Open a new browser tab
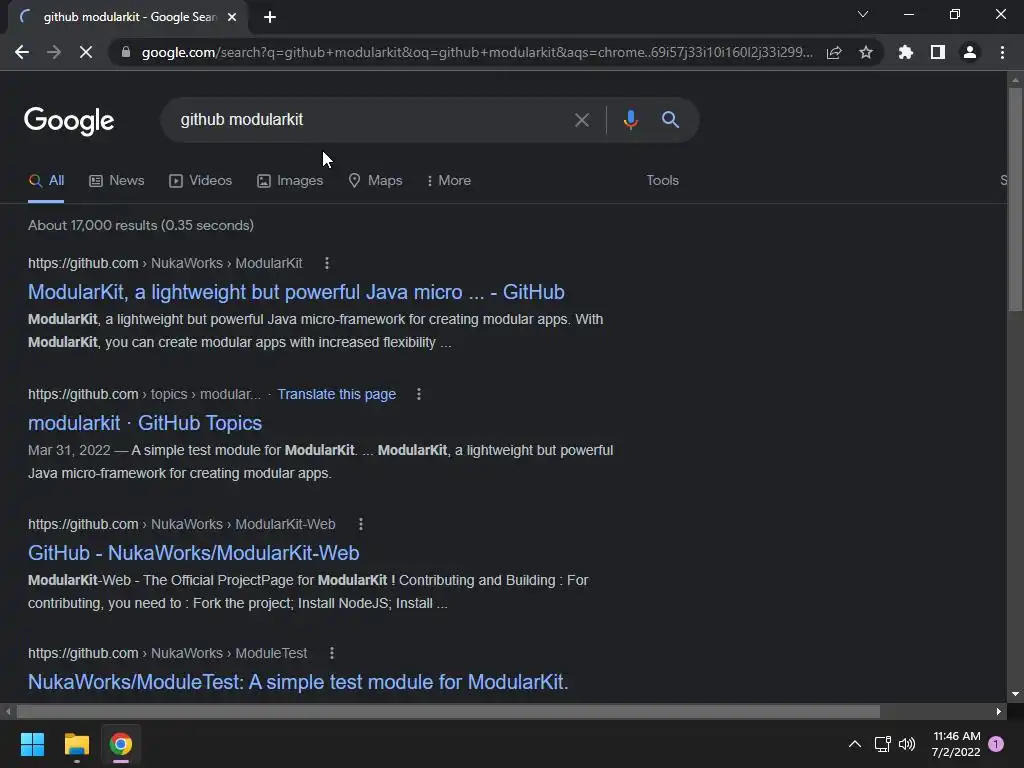Screen dimensions: 1024x768 (270, 17)
